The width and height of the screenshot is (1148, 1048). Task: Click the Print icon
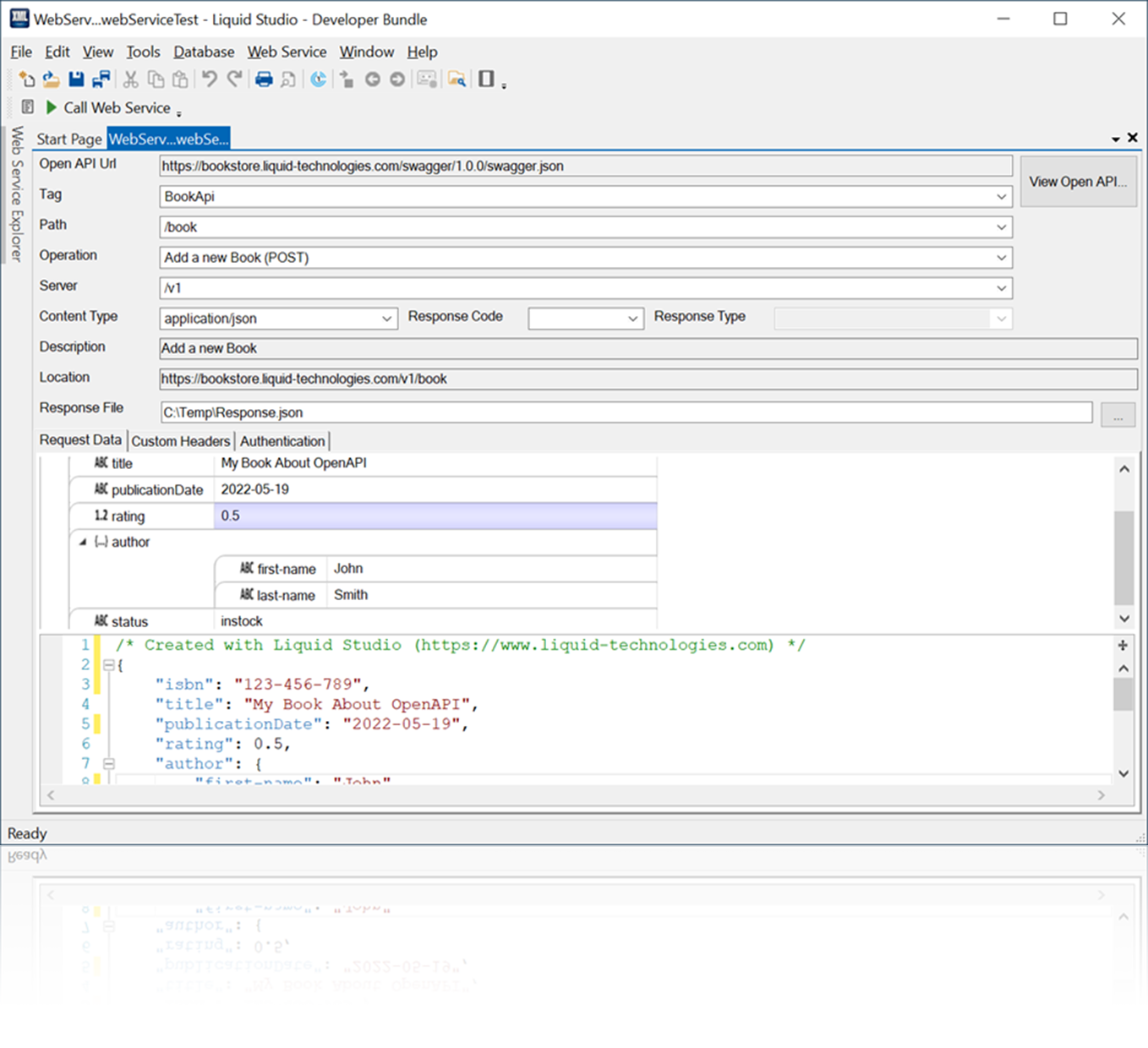pos(264,79)
